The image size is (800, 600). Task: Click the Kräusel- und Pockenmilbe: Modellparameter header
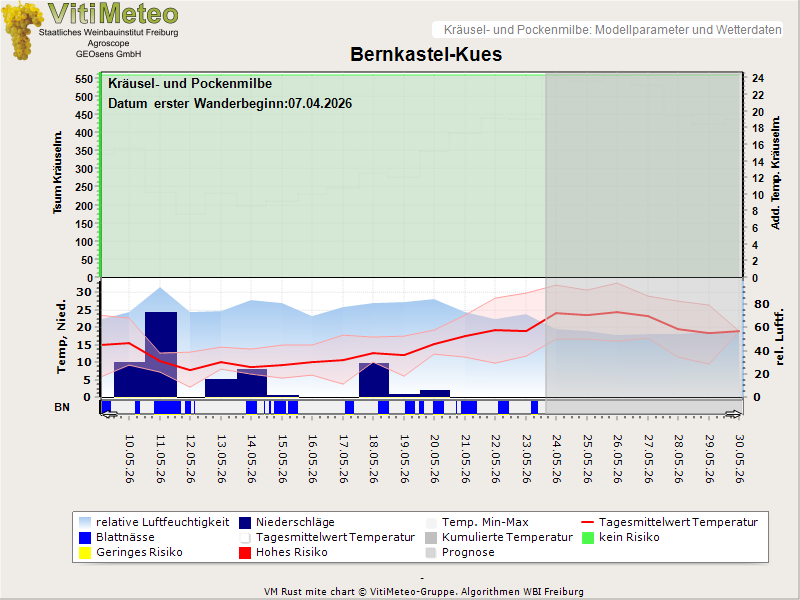tap(612, 30)
